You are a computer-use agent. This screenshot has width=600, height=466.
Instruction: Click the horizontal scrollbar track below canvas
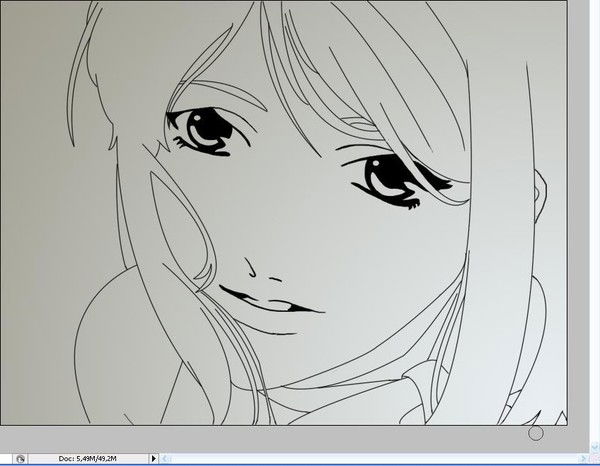360,458
